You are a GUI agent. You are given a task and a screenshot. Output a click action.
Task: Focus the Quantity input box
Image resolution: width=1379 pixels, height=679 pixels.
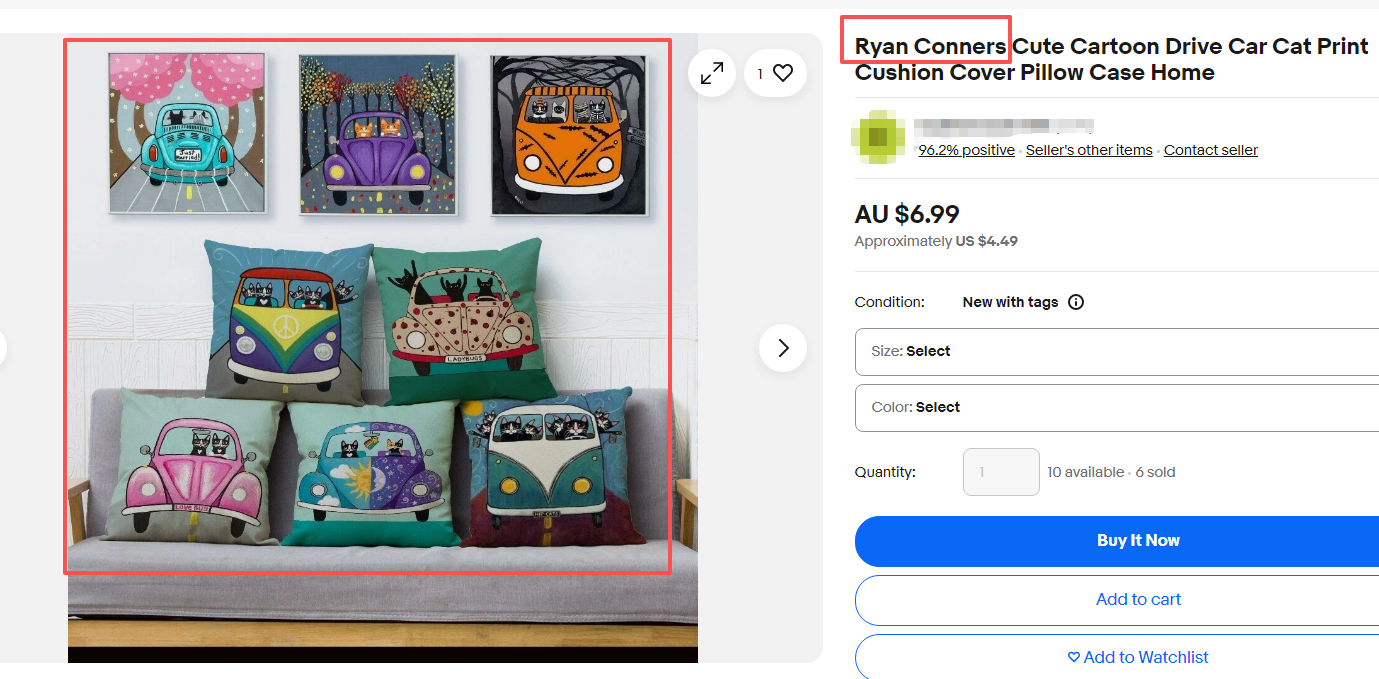point(1001,472)
